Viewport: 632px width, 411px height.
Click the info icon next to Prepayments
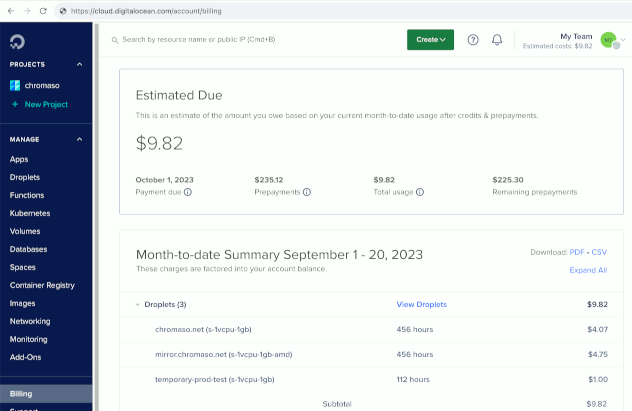(307, 192)
